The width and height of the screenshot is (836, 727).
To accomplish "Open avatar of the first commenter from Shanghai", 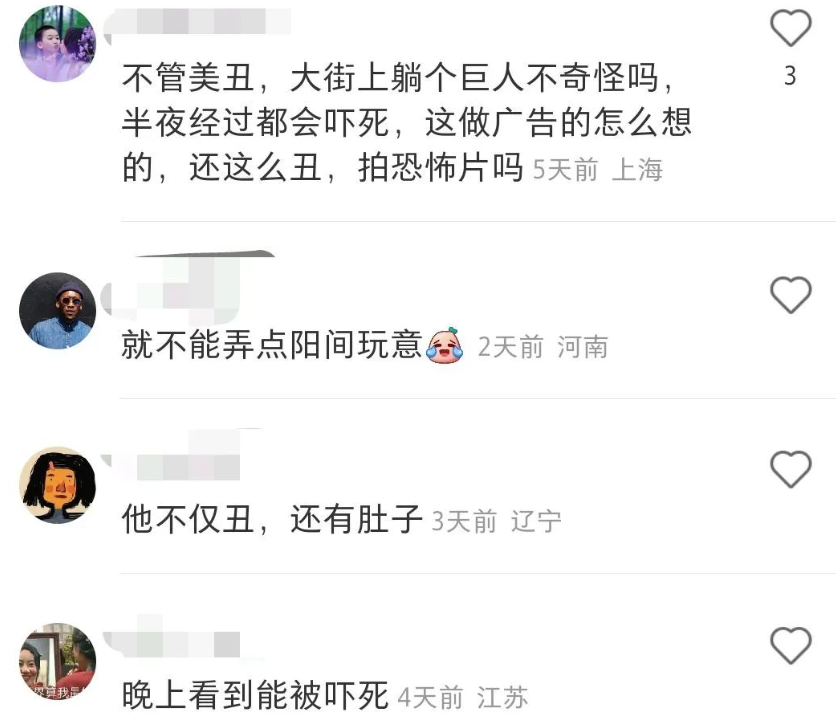I will click(58, 43).
